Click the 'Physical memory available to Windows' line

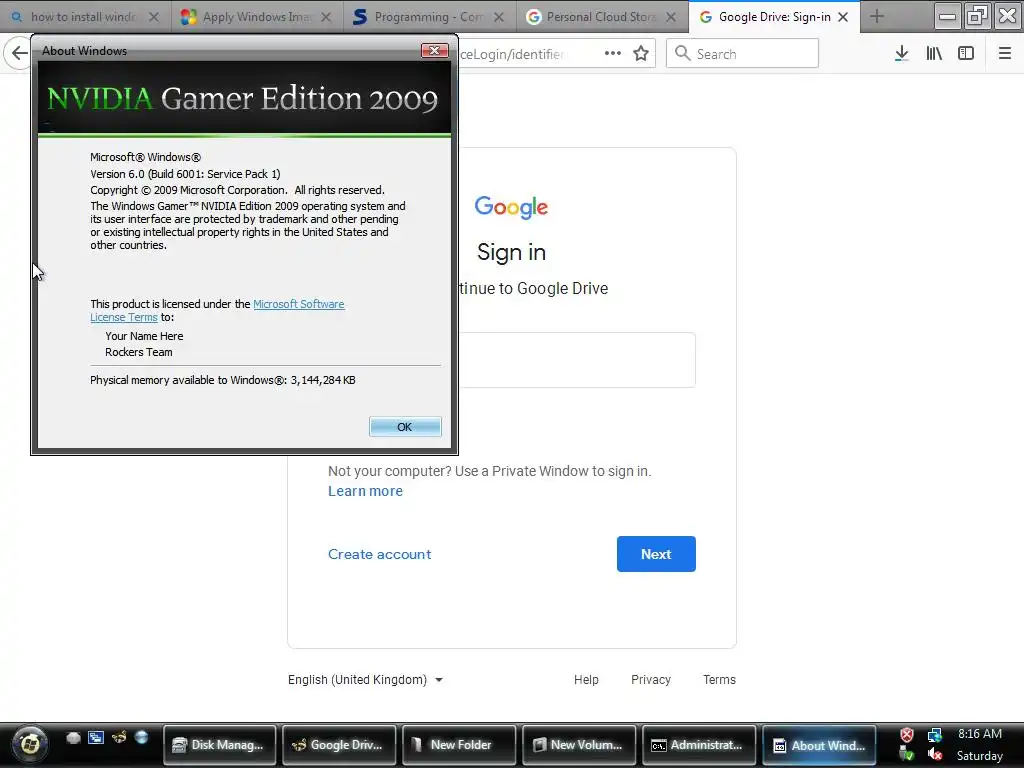coord(223,380)
